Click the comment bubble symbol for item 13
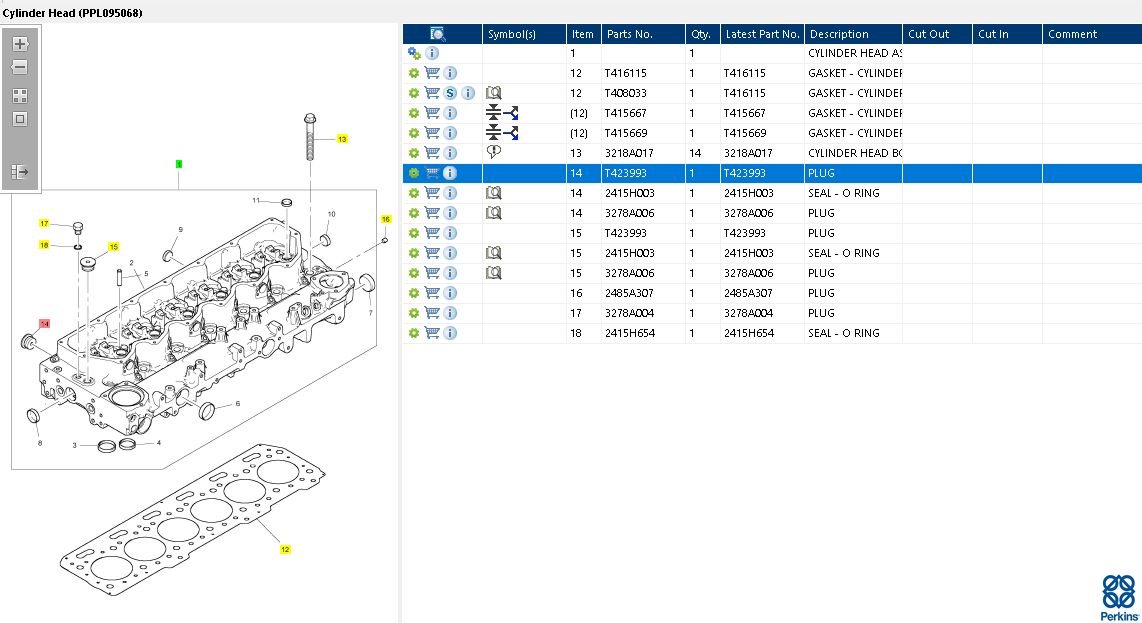1142x623 pixels. [x=493, y=152]
